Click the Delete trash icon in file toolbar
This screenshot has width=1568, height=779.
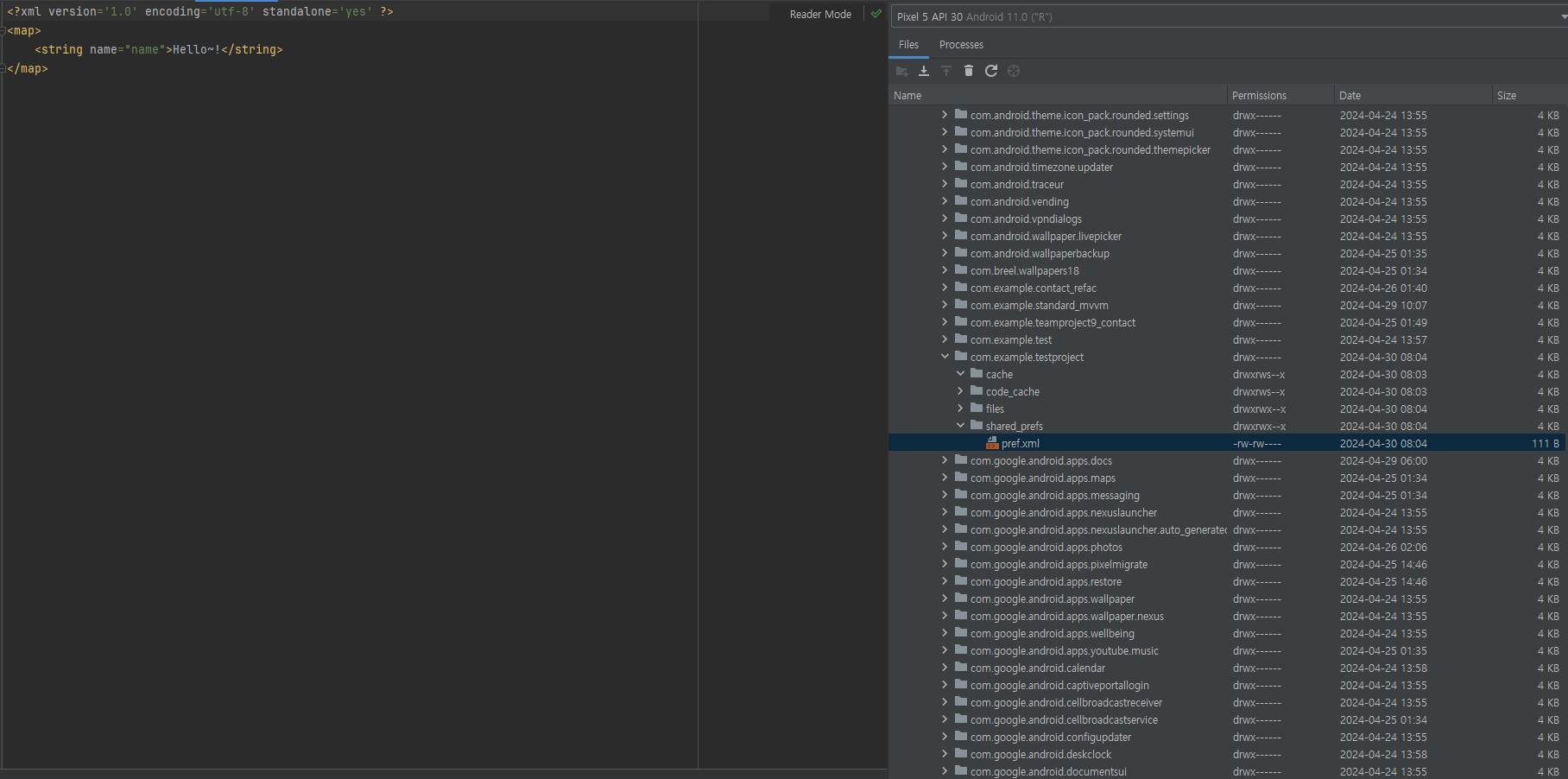click(969, 71)
